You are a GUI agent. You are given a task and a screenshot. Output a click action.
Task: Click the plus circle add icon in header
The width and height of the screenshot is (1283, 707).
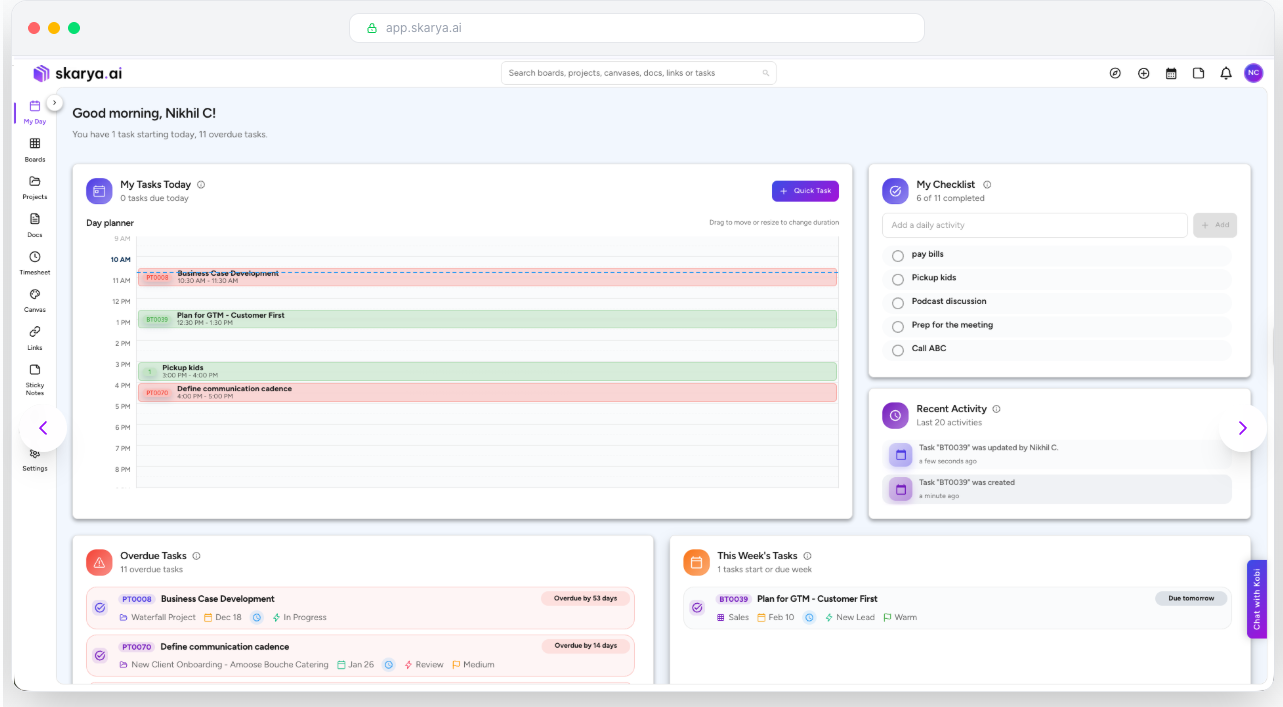pyautogui.click(x=1143, y=73)
